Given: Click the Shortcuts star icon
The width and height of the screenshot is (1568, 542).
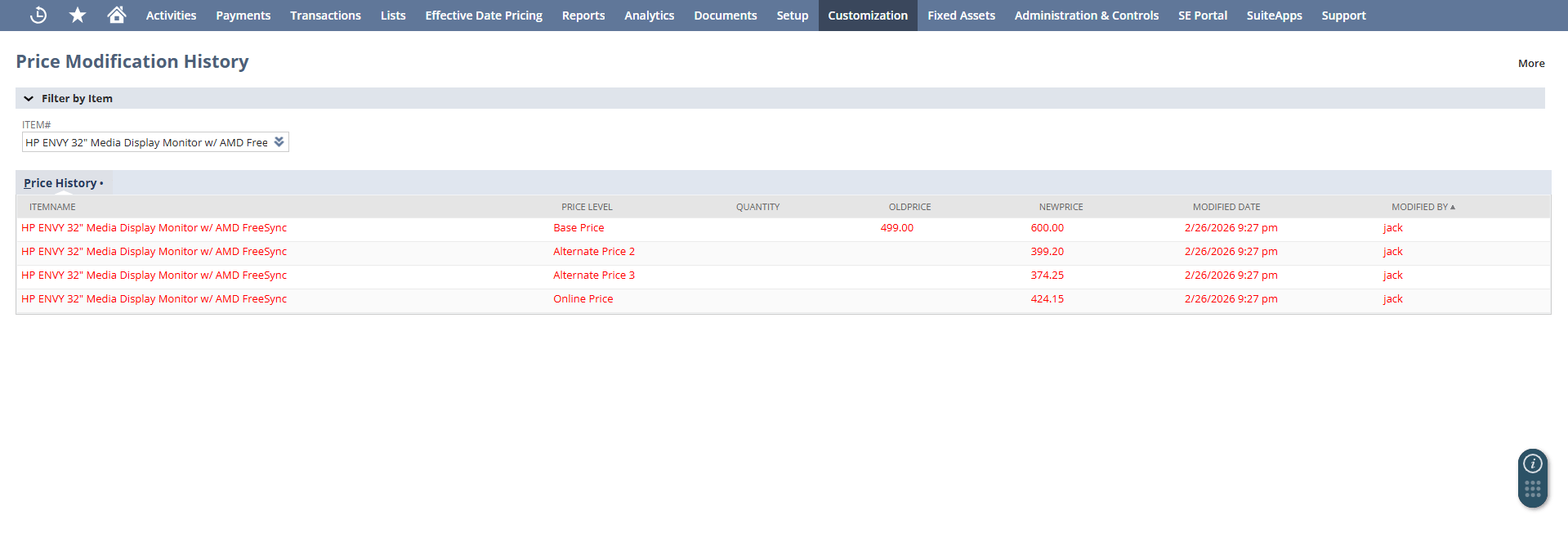Looking at the screenshot, I should [x=78, y=15].
